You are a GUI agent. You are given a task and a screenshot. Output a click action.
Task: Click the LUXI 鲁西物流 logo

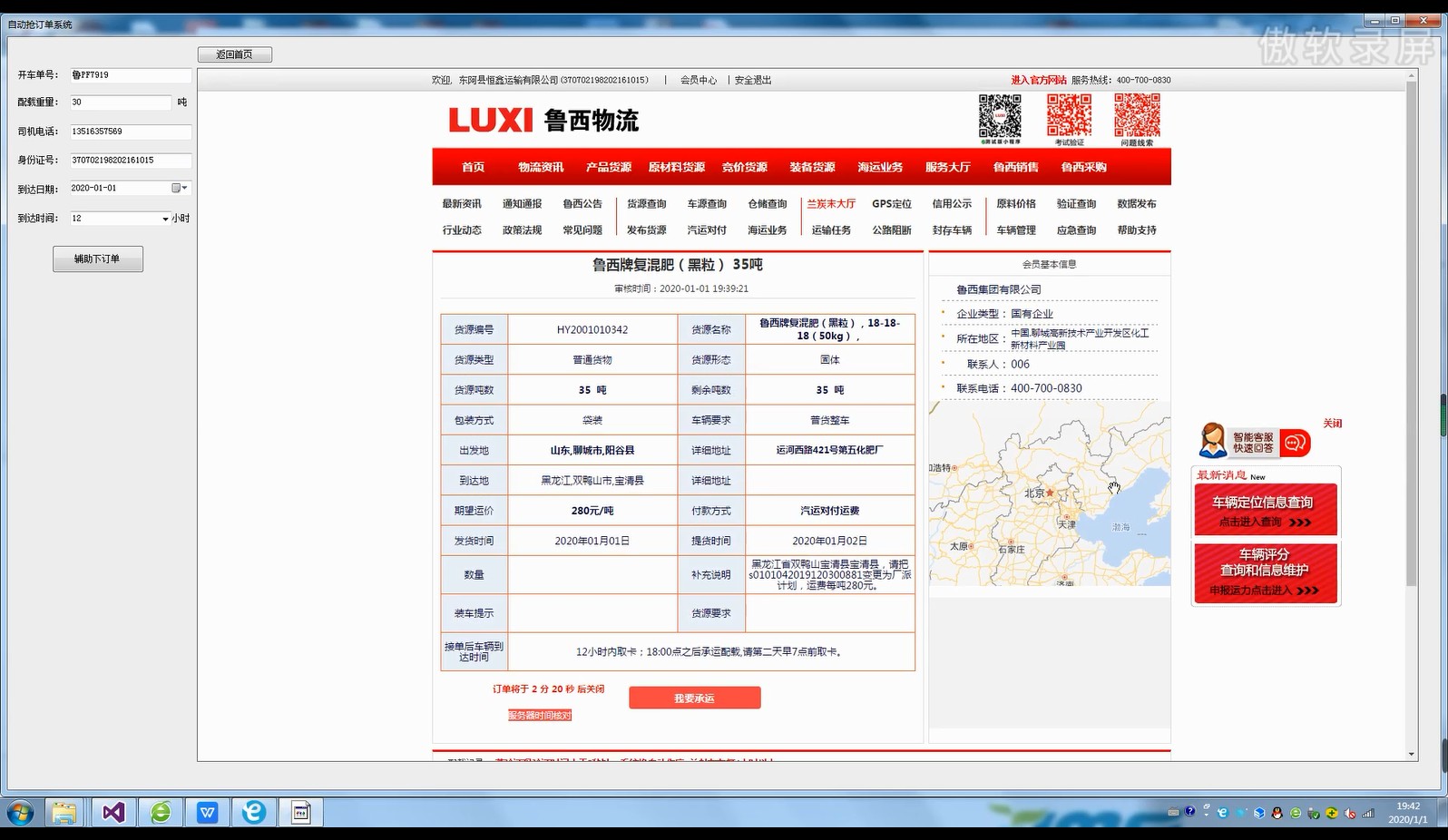pos(543,120)
